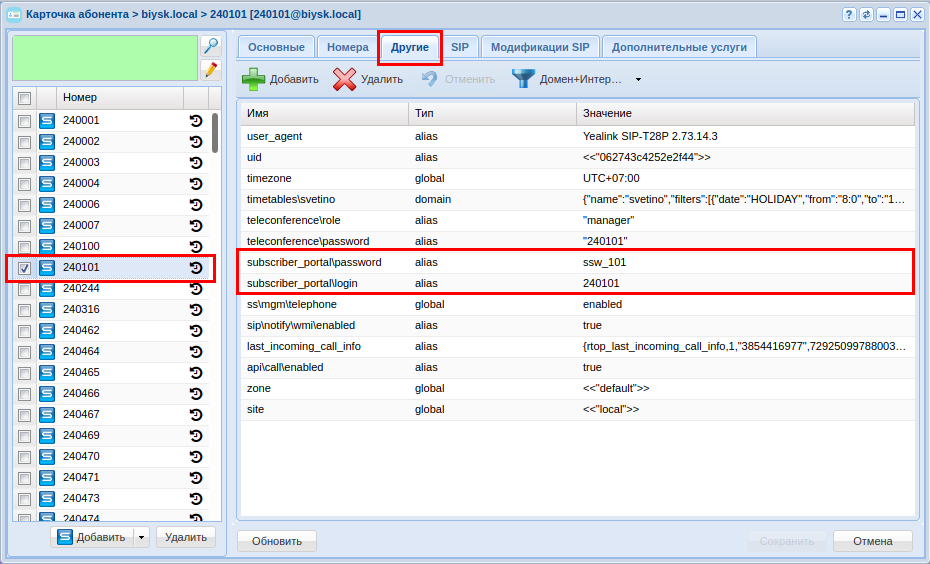Sort by the Тип column header
The image size is (930, 564).
[492, 113]
